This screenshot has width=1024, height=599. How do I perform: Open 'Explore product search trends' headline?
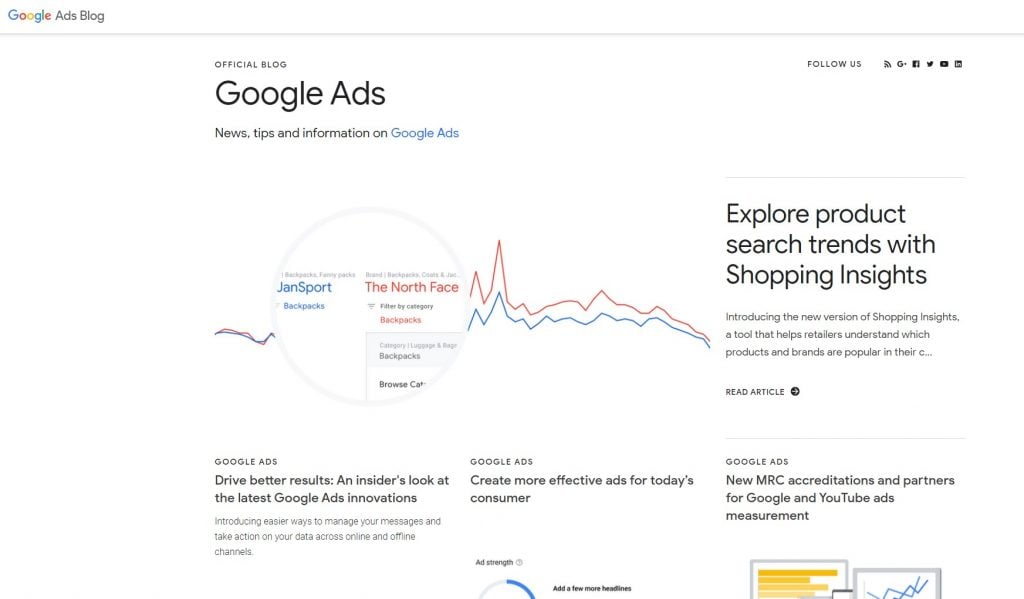[830, 244]
